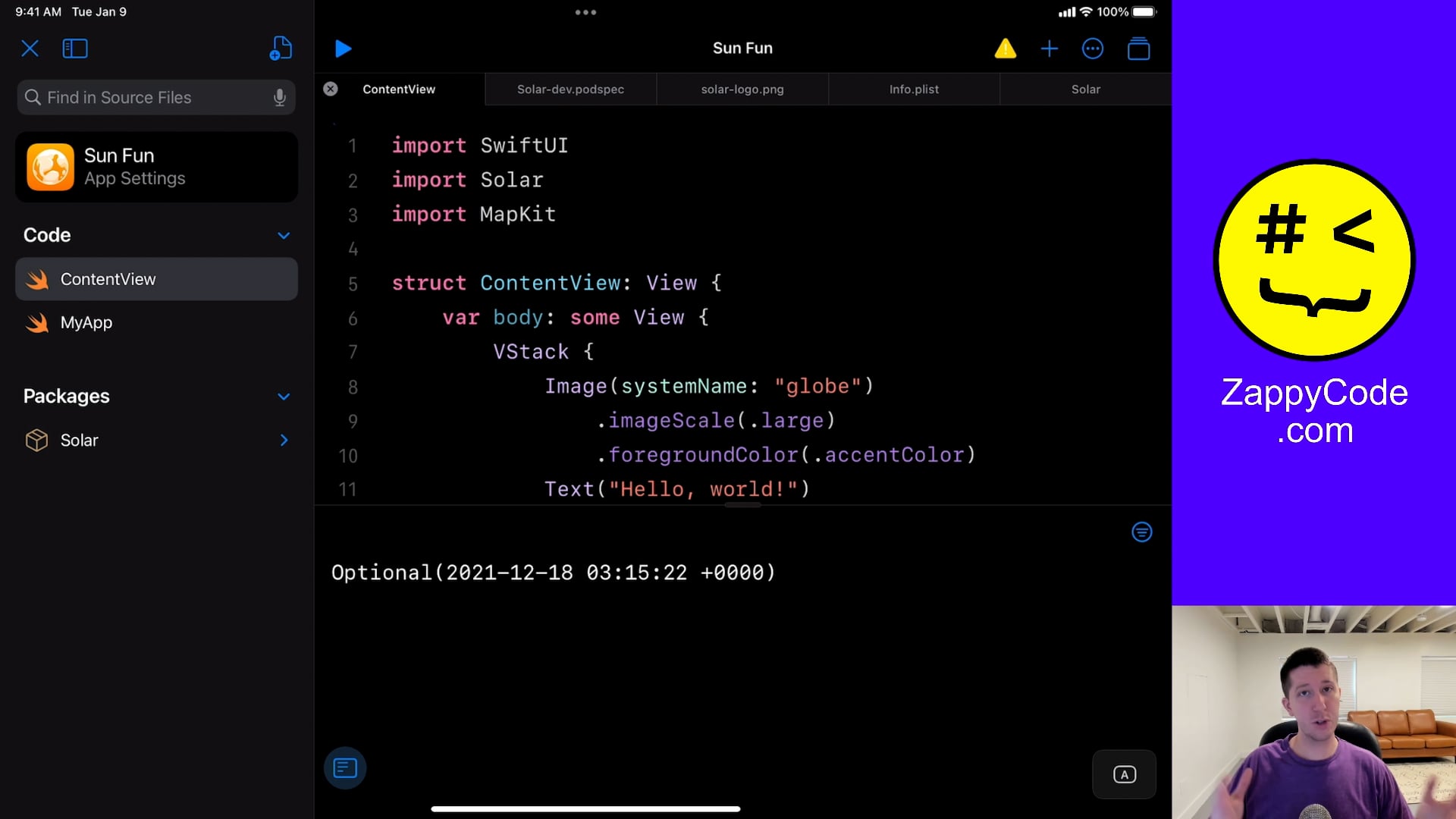
Task: Toggle the sidebar panel icon
Action: point(75,49)
